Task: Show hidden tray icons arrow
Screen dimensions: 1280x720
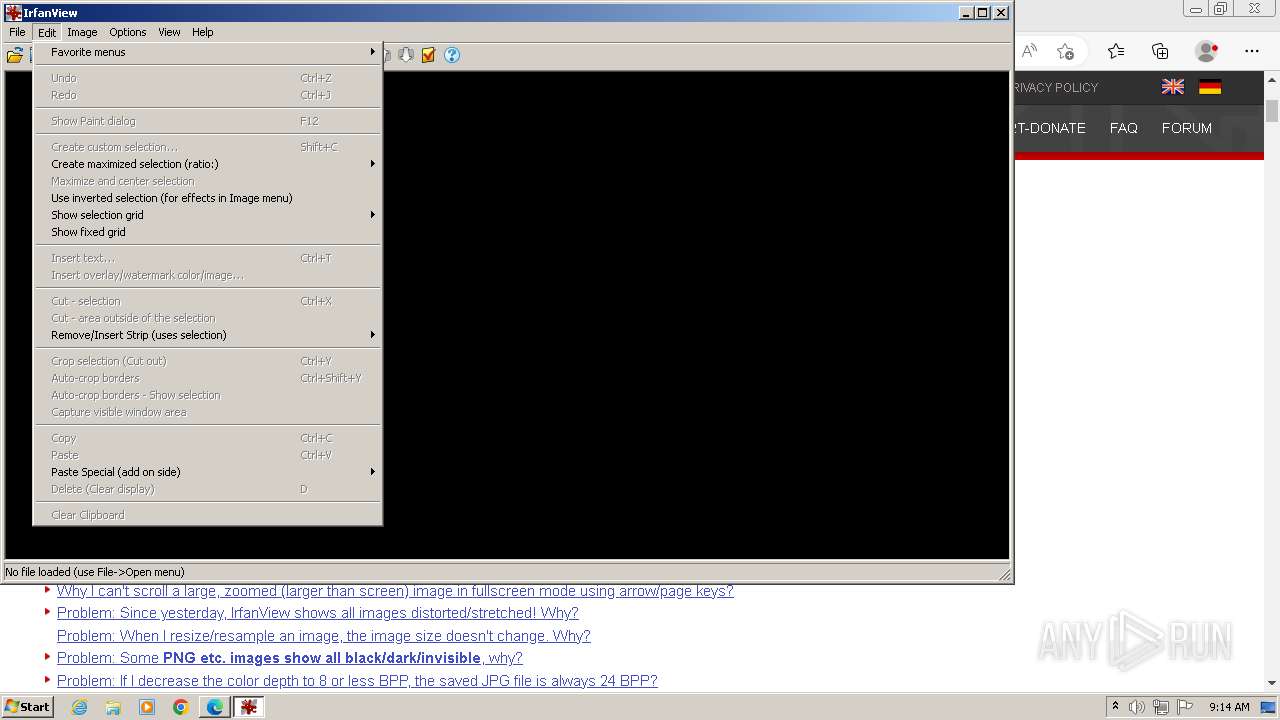Action: tap(1115, 707)
